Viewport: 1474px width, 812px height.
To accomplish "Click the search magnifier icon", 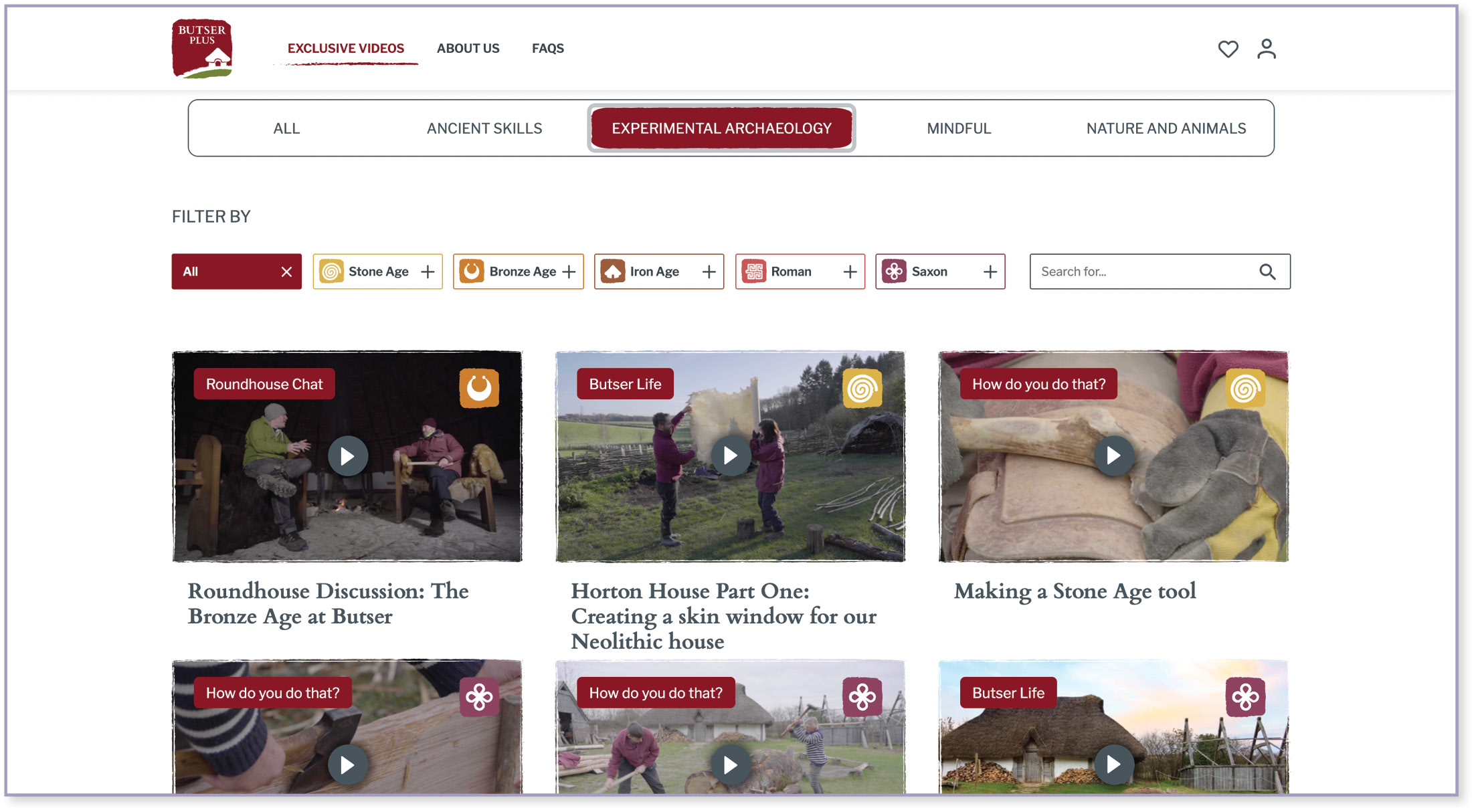I will tap(1267, 272).
